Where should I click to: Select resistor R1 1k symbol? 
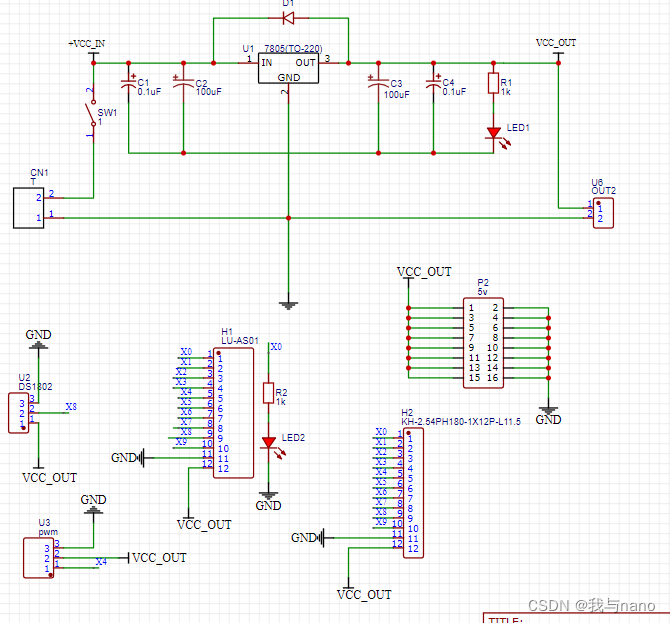494,83
